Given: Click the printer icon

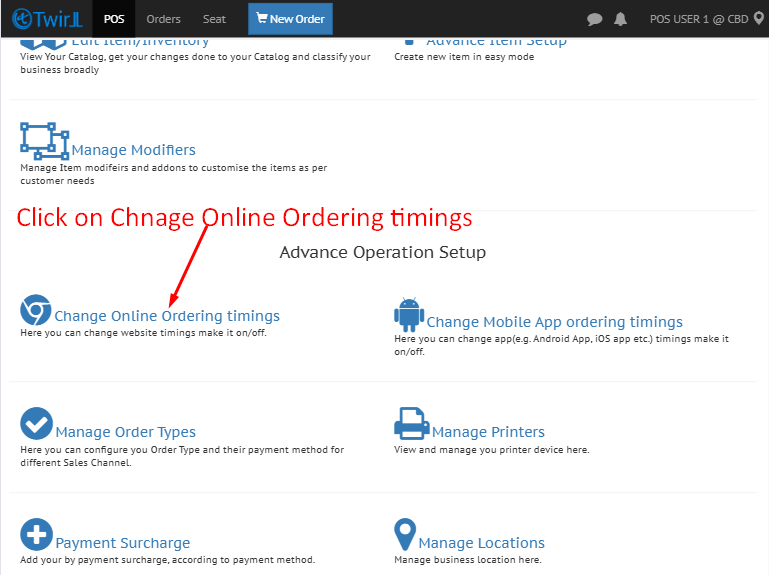Looking at the screenshot, I should (411, 424).
